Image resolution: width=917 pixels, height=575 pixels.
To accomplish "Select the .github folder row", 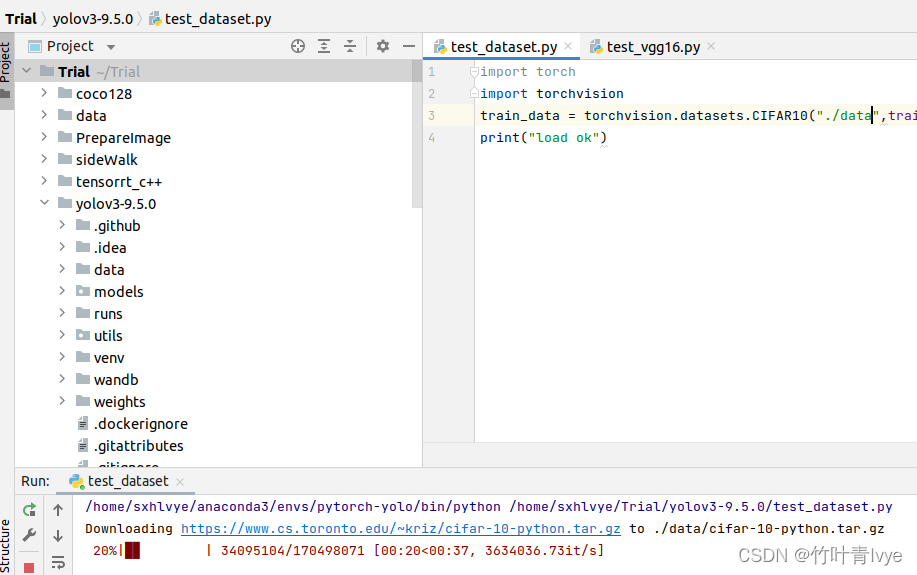I will (x=218, y=226).
